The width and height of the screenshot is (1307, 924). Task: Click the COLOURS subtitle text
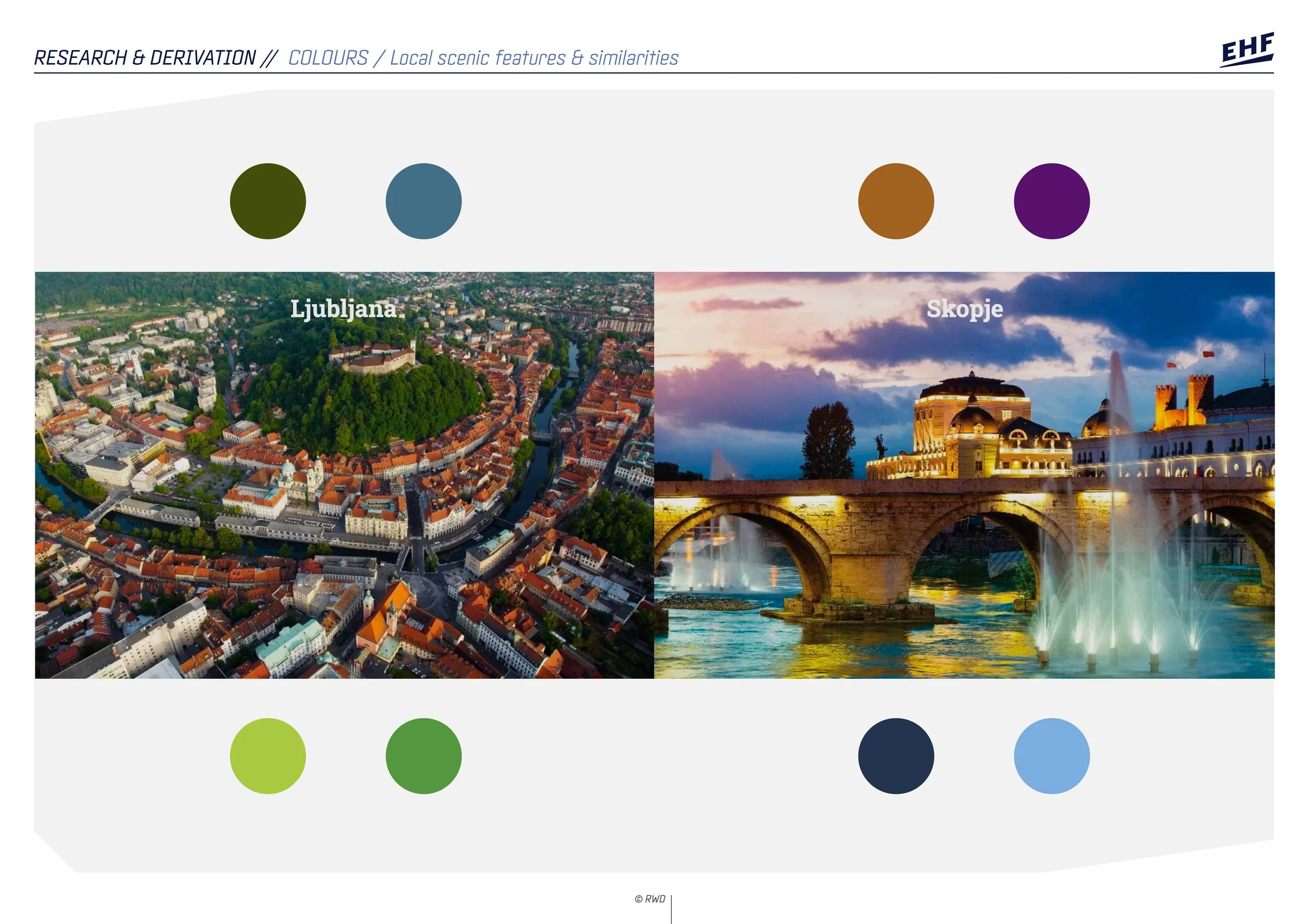328,58
